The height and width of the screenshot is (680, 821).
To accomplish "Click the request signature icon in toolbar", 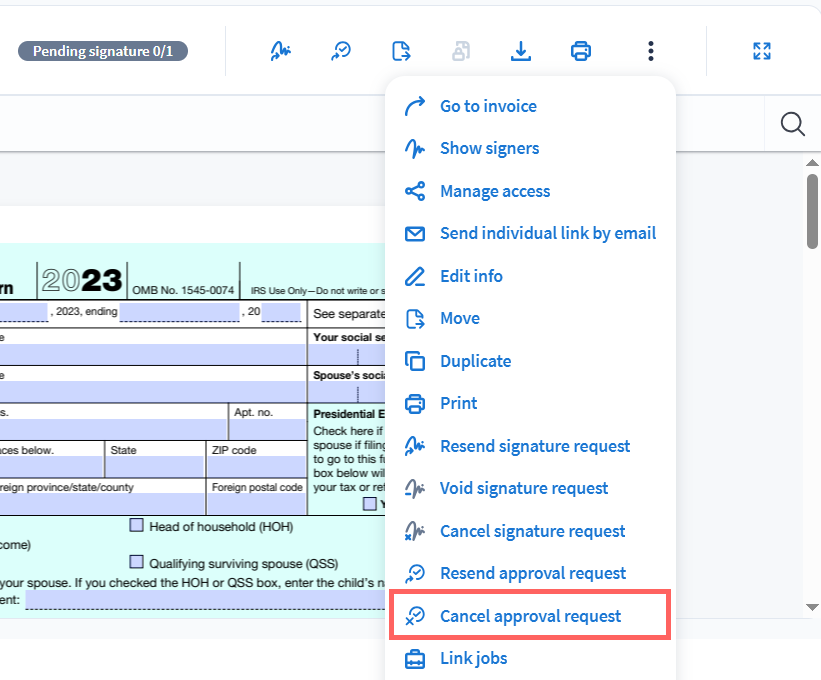I will 281,51.
